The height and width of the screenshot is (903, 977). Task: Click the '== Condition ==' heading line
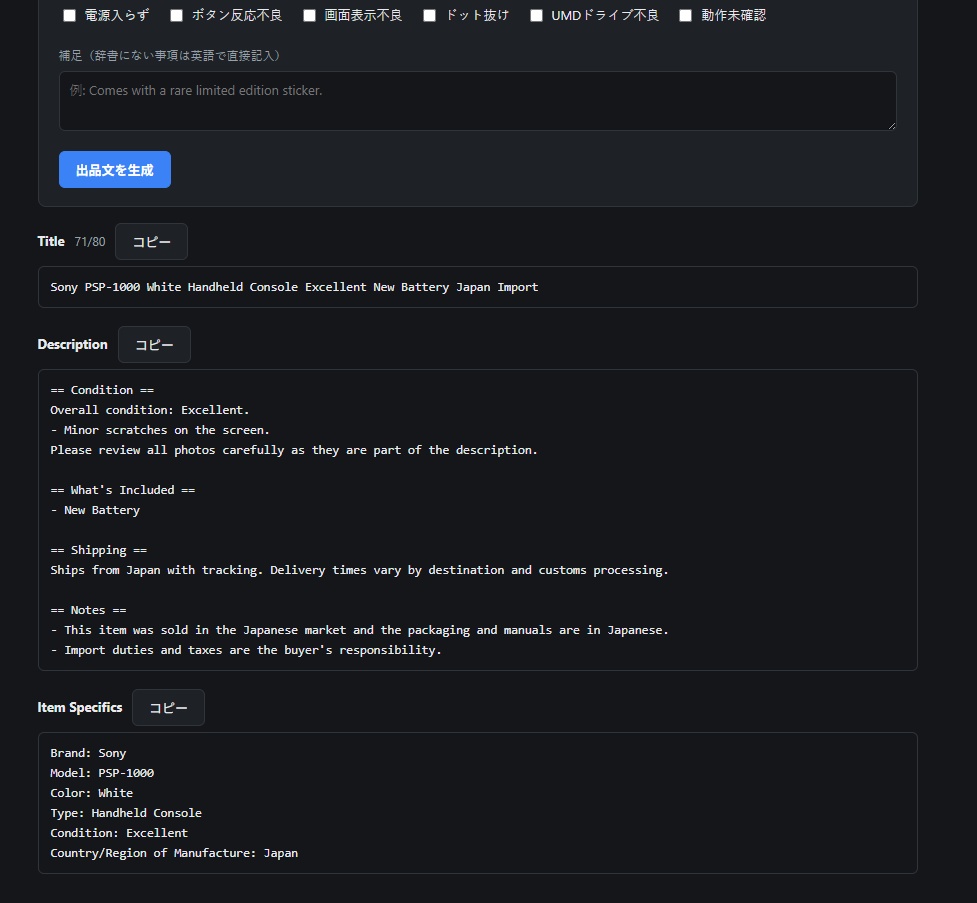tap(102, 390)
